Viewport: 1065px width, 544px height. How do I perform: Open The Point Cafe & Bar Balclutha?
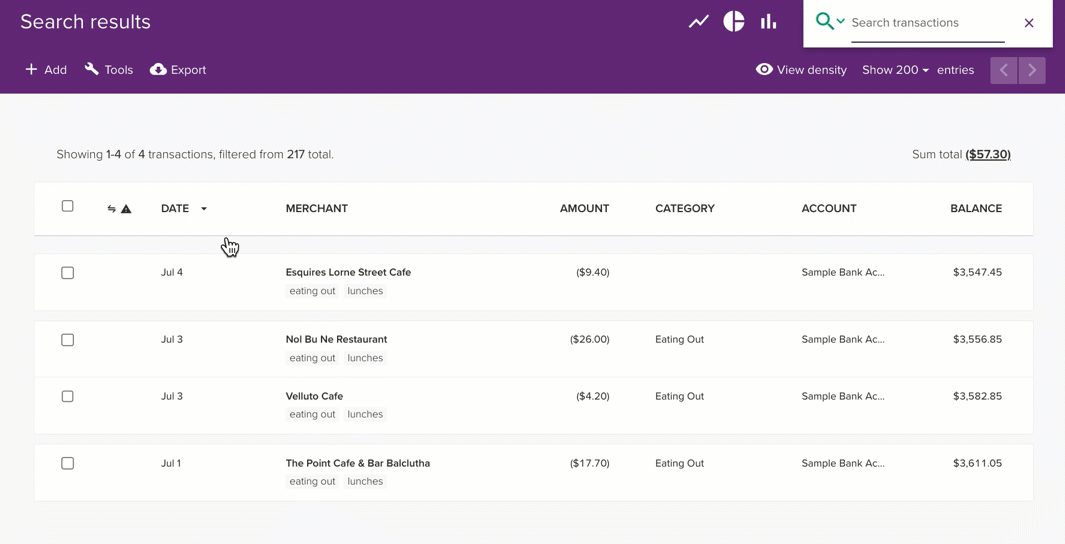(357, 463)
